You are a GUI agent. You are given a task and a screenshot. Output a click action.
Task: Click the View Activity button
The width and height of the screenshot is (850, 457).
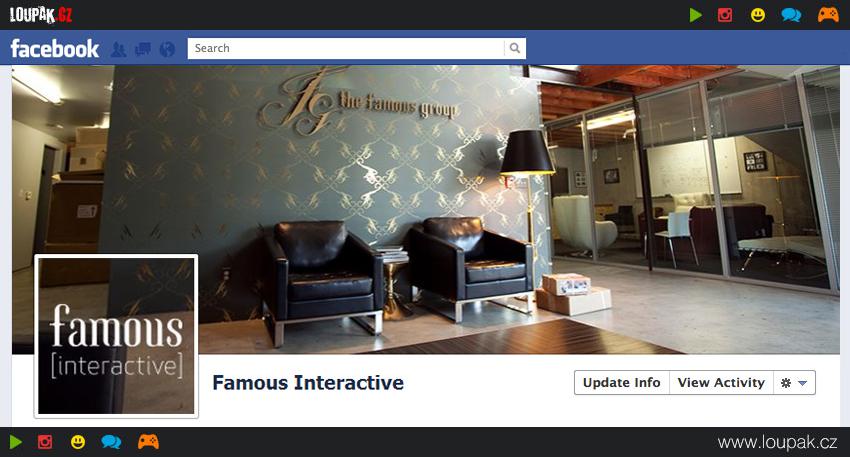point(722,383)
